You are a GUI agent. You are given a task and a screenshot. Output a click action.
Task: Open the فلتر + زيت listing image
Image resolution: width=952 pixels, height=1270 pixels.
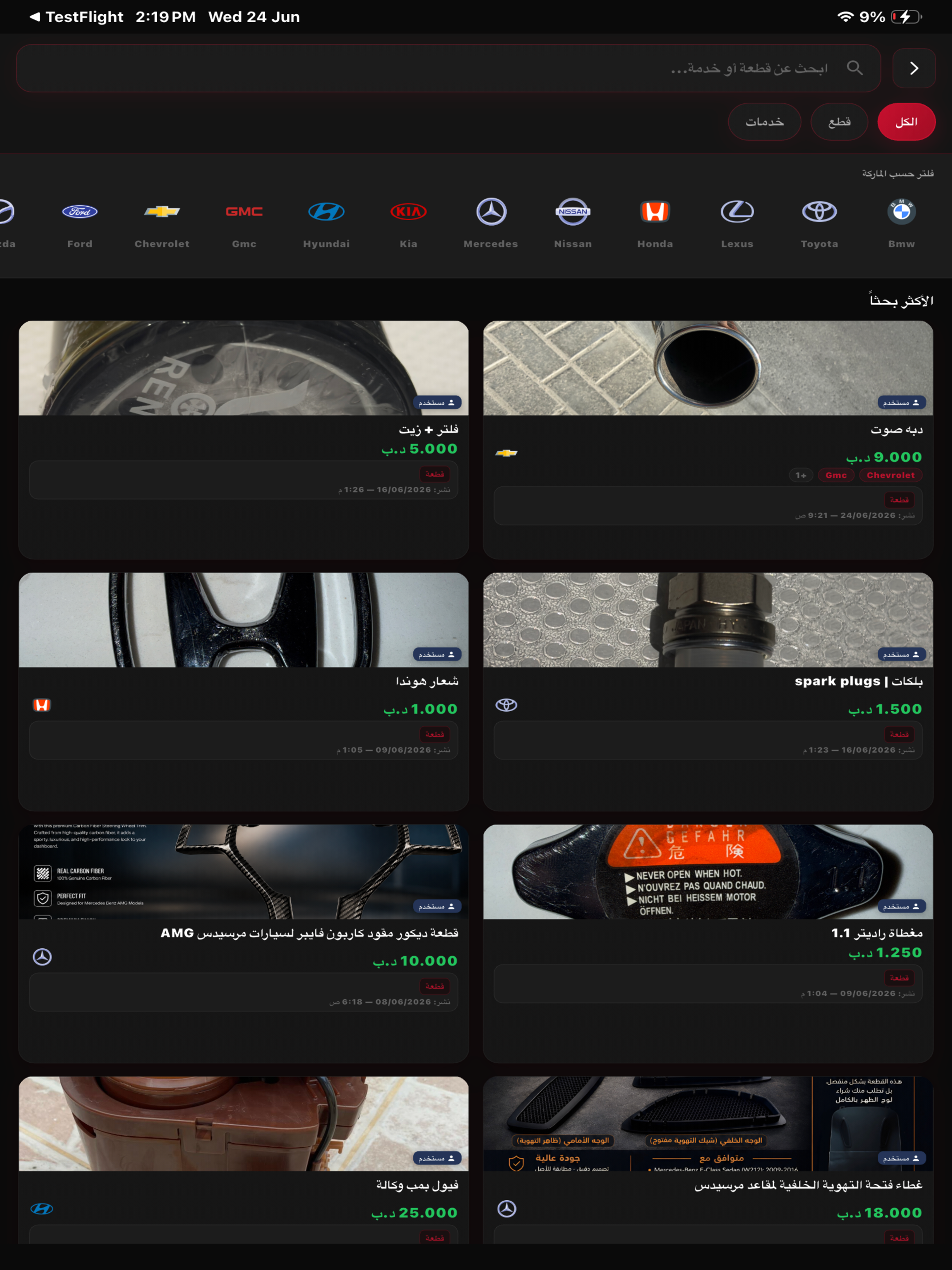pyautogui.click(x=244, y=367)
